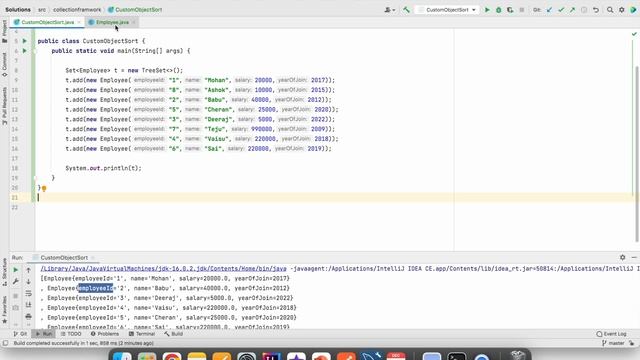Start debugging with the bug icon
640x360 pixels.
click(x=498, y=9)
